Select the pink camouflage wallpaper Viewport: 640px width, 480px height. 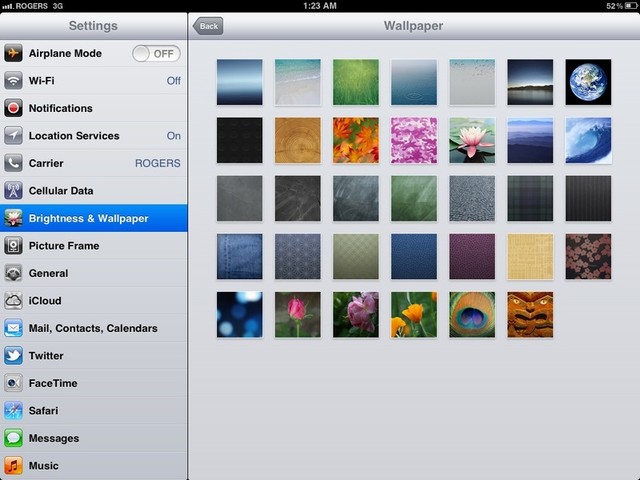[x=414, y=140]
